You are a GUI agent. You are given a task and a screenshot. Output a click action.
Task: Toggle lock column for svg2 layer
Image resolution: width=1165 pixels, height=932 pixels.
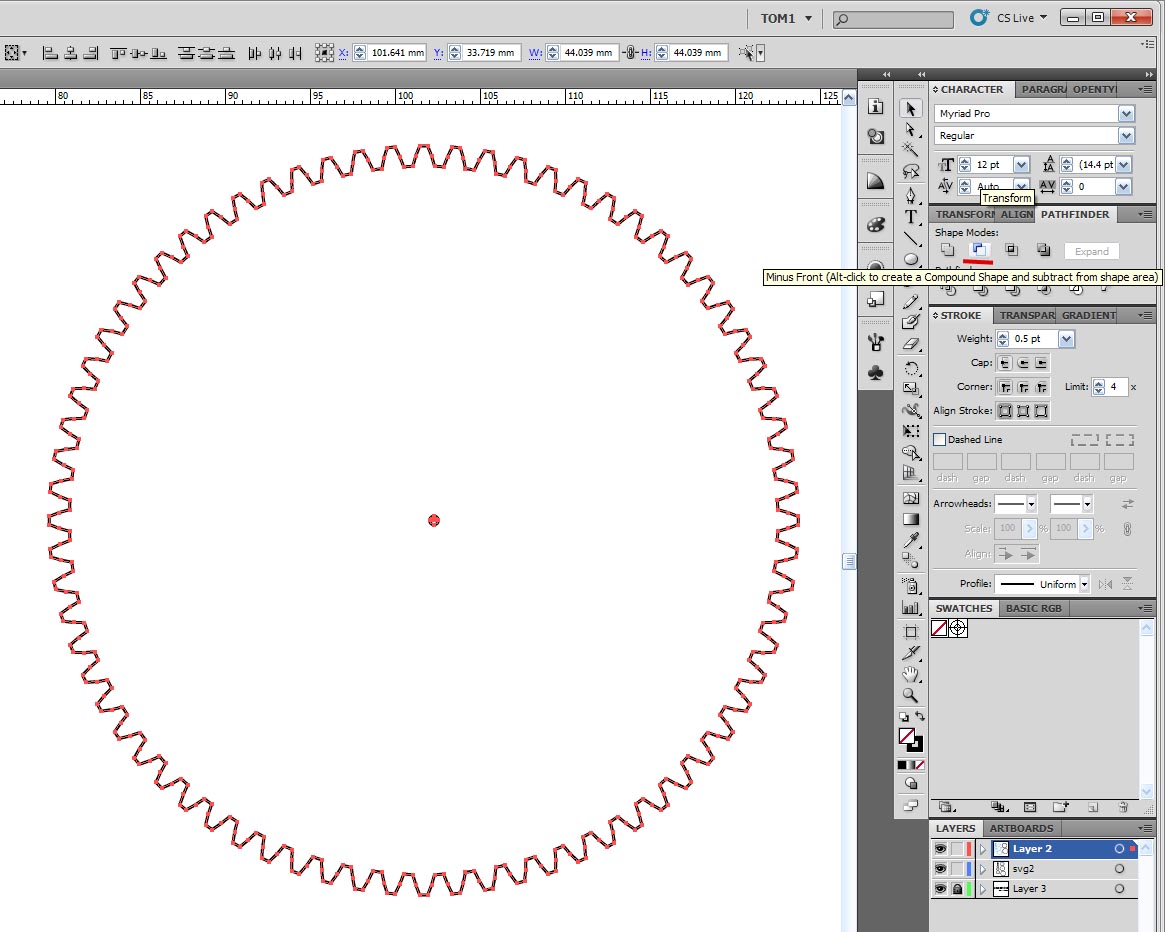[957, 869]
